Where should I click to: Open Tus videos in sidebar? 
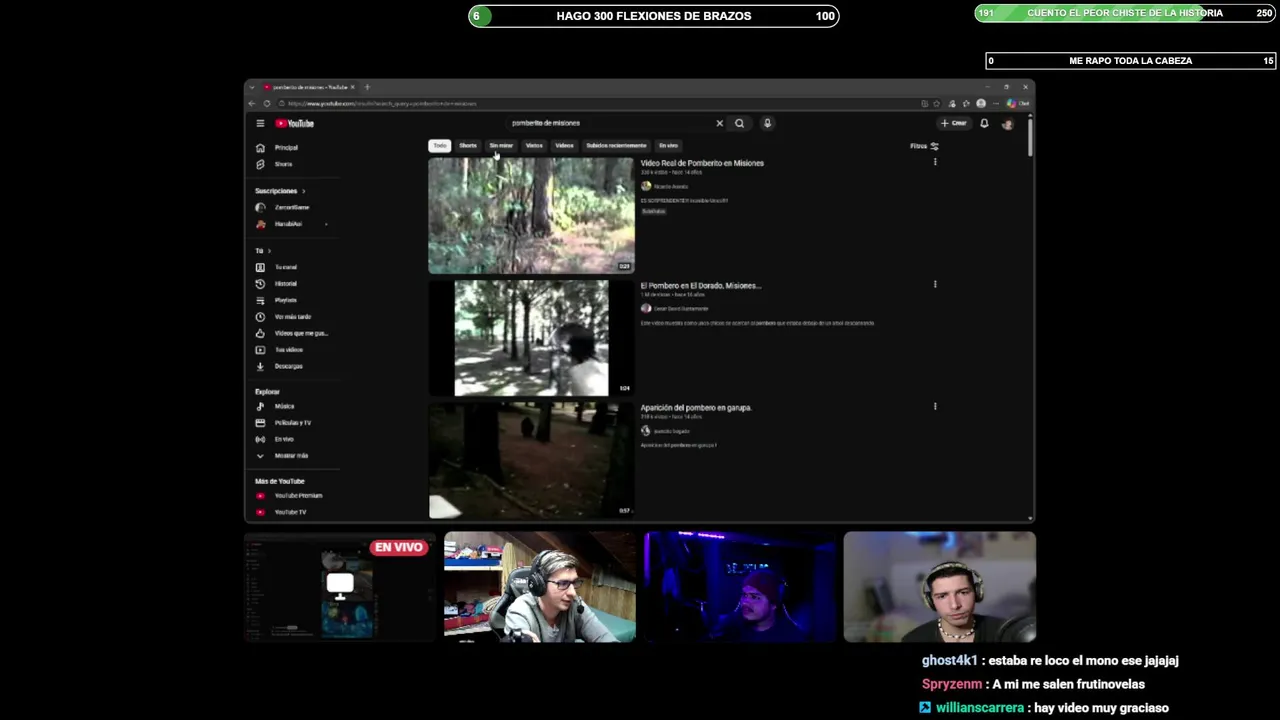pos(280,350)
